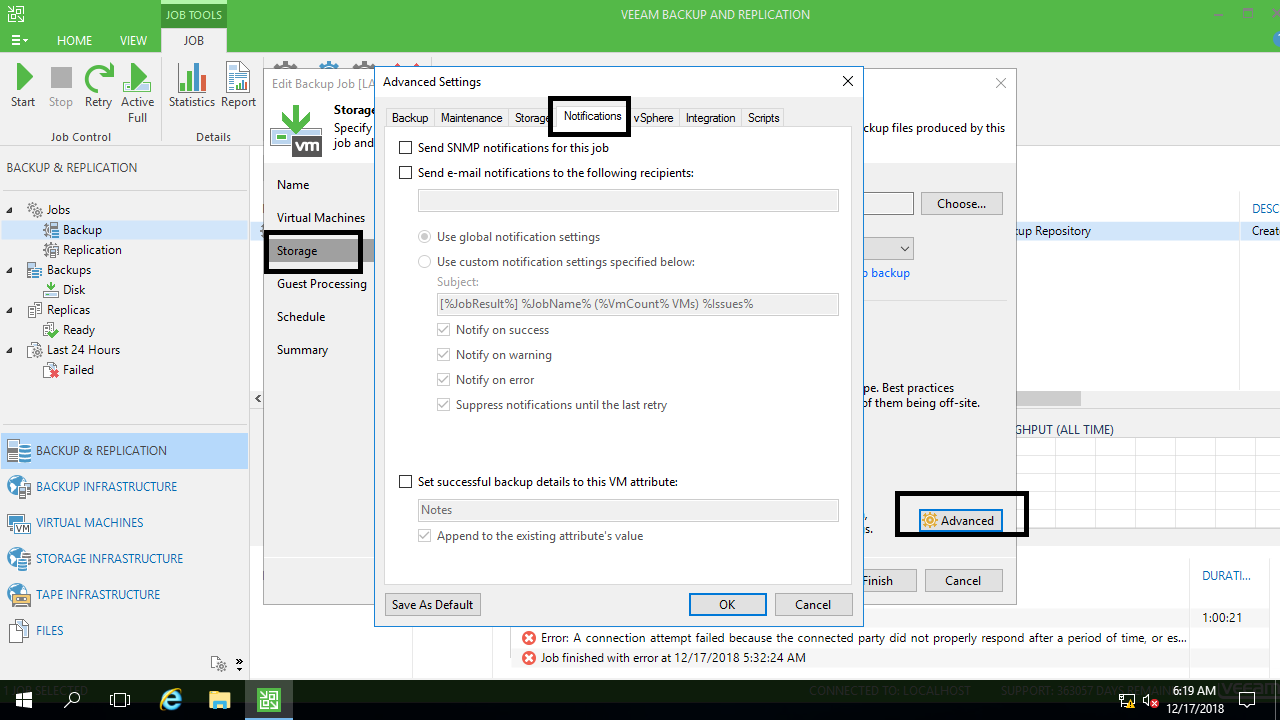Screen dimensions: 1280x720
Task: Open the Report icon in ribbon
Action: pyautogui.click(x=238, y=80)
